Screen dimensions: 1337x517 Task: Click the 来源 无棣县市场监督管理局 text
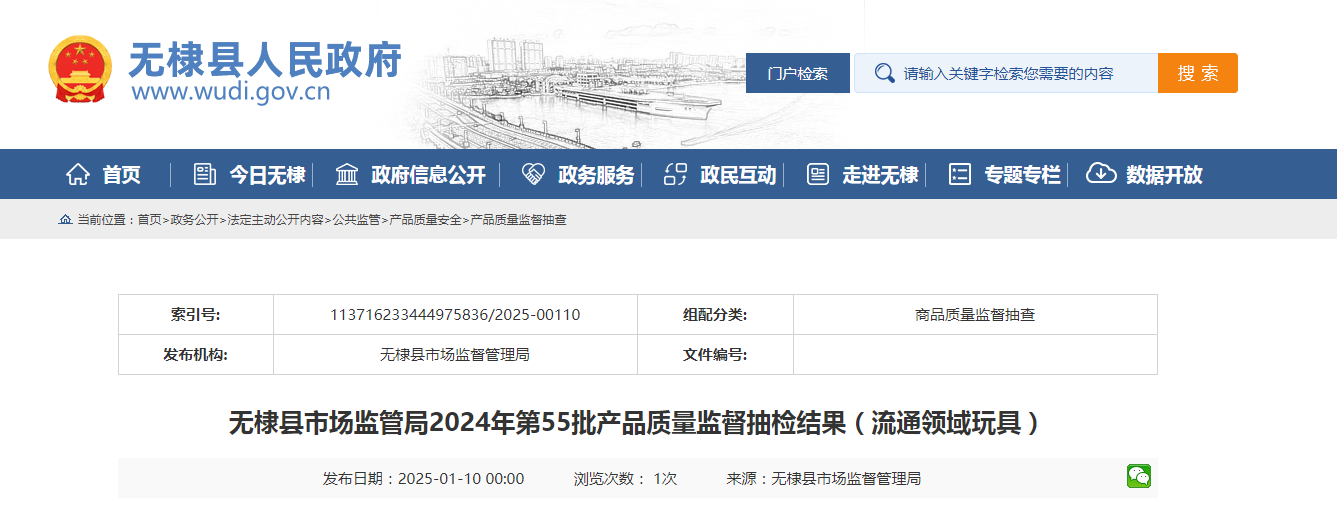pyautogui.click(x=823, y=478)
